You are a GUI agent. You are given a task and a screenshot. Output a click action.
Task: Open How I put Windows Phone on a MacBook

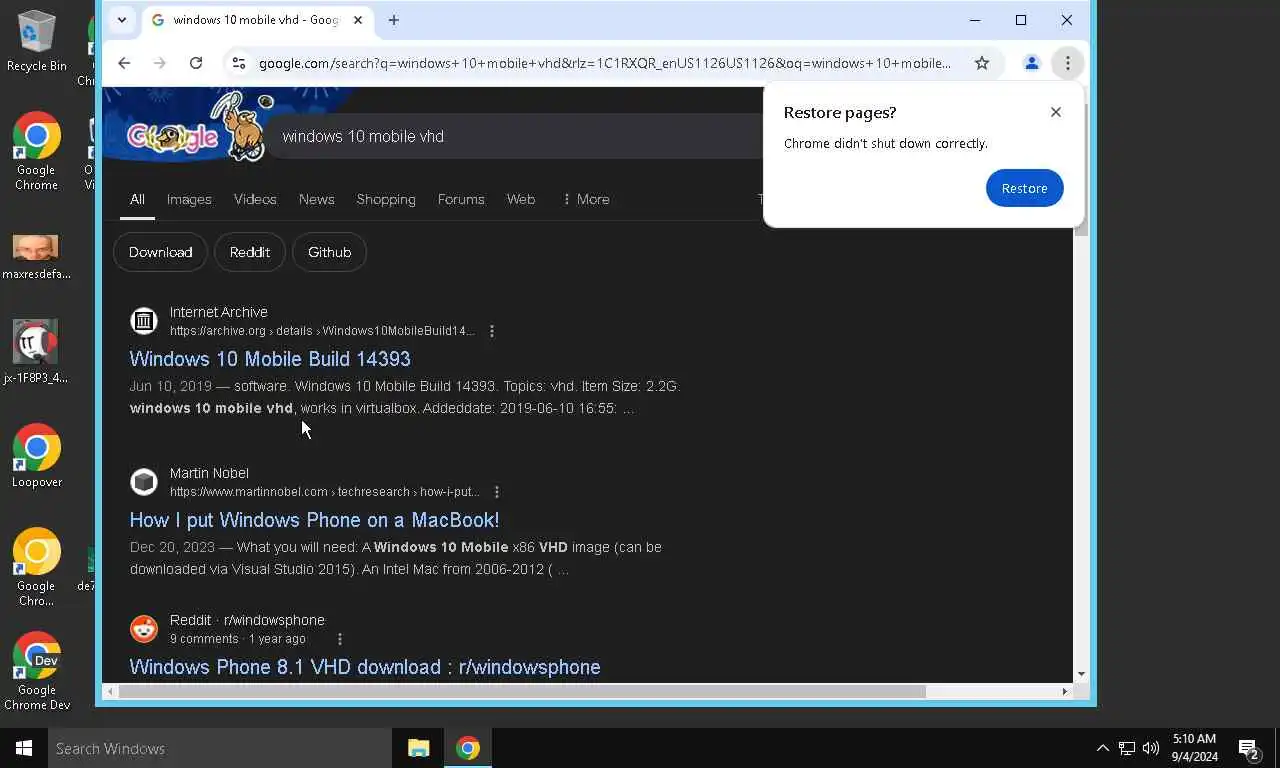click(x=314, y=520)
